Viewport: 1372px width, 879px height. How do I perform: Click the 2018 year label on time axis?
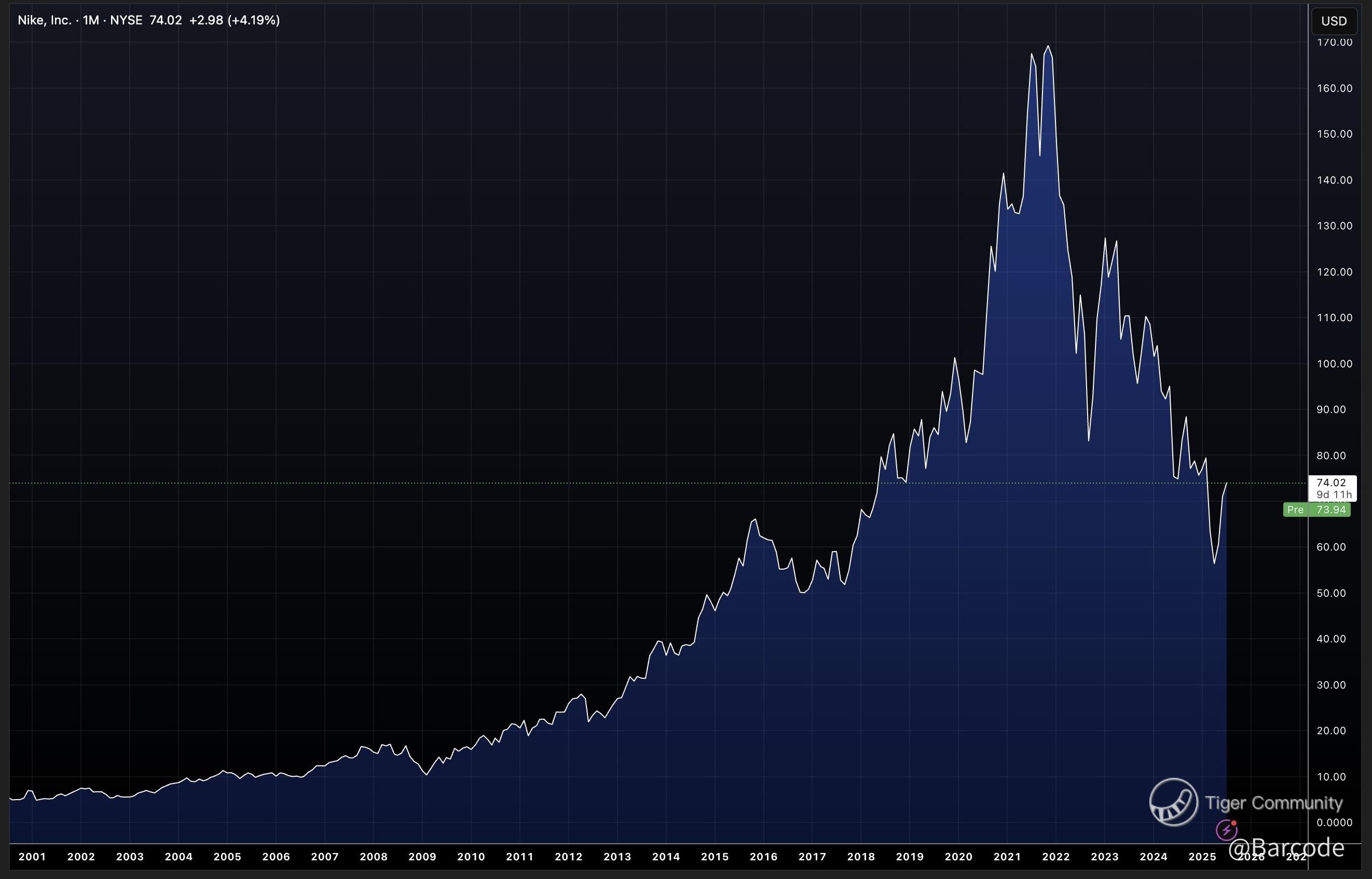[x=861, y=857]
